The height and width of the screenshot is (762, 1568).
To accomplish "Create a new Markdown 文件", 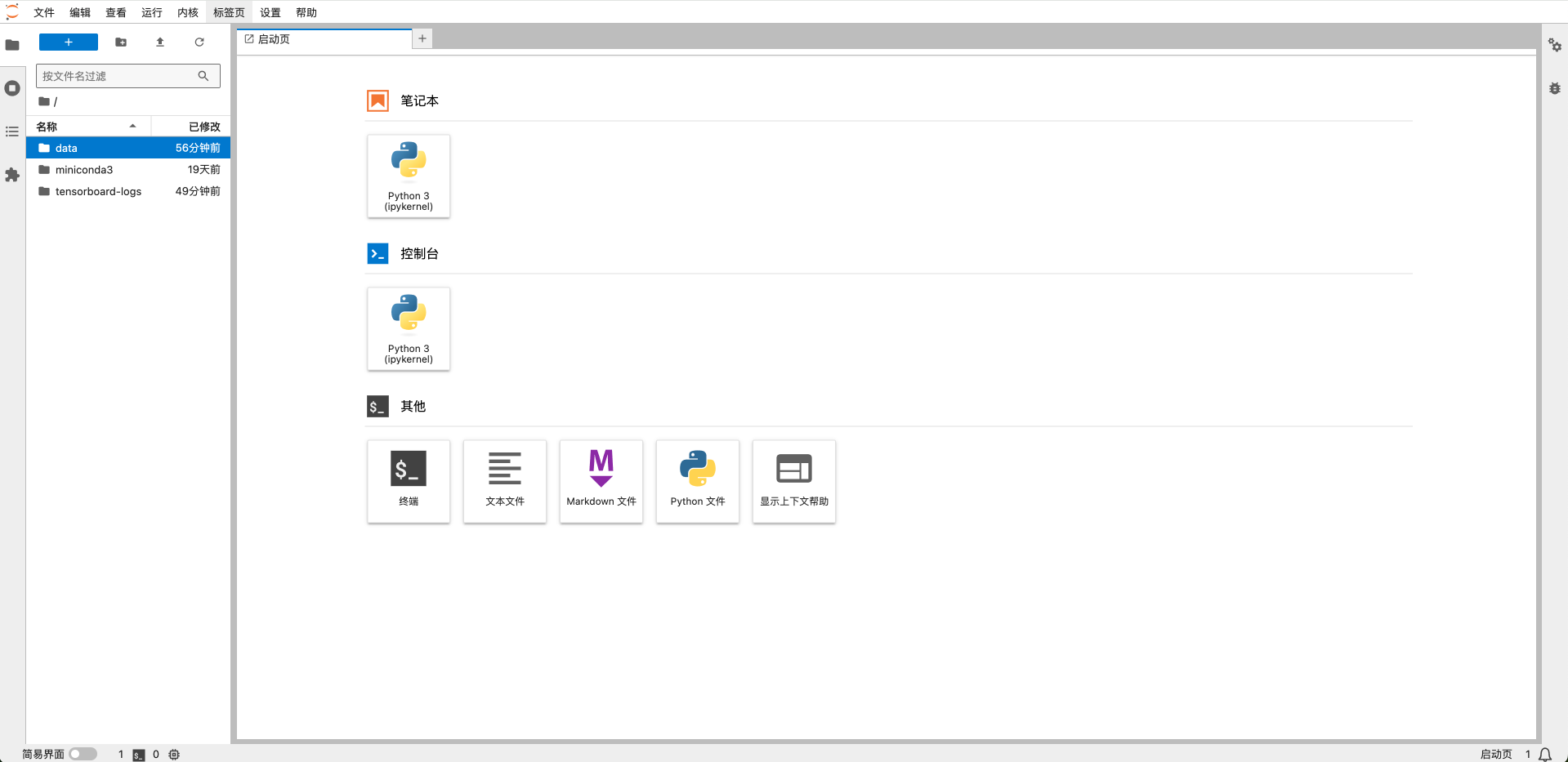I will point(601,481).
